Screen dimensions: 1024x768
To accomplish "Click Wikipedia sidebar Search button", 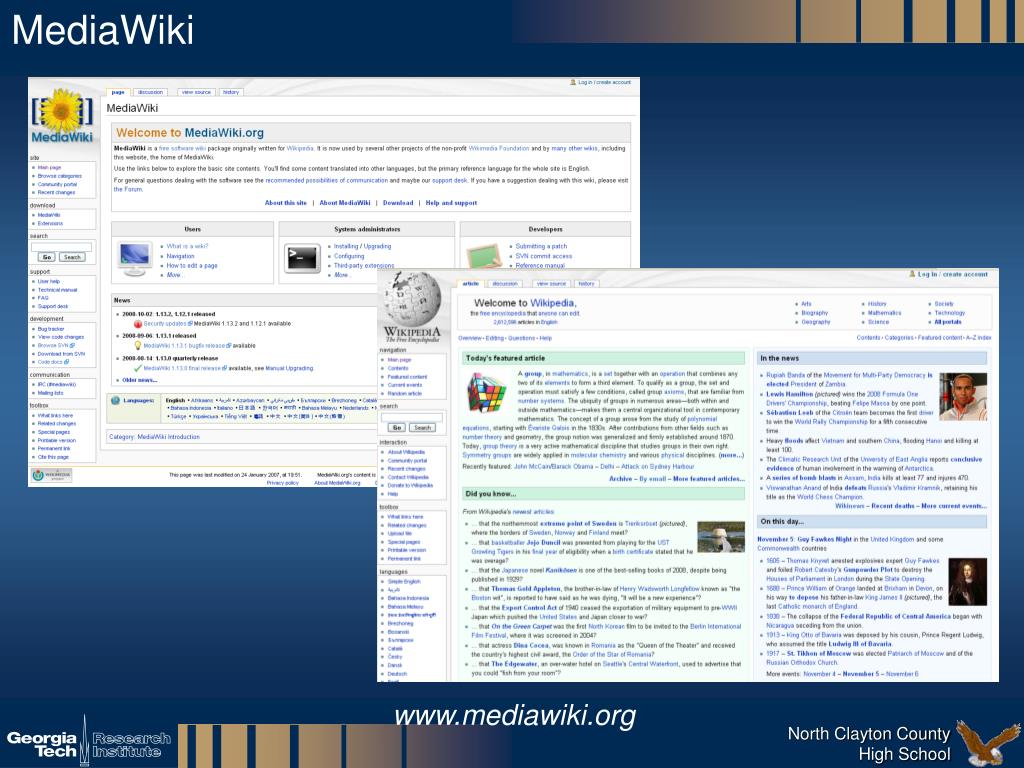I will coord(422,428).
